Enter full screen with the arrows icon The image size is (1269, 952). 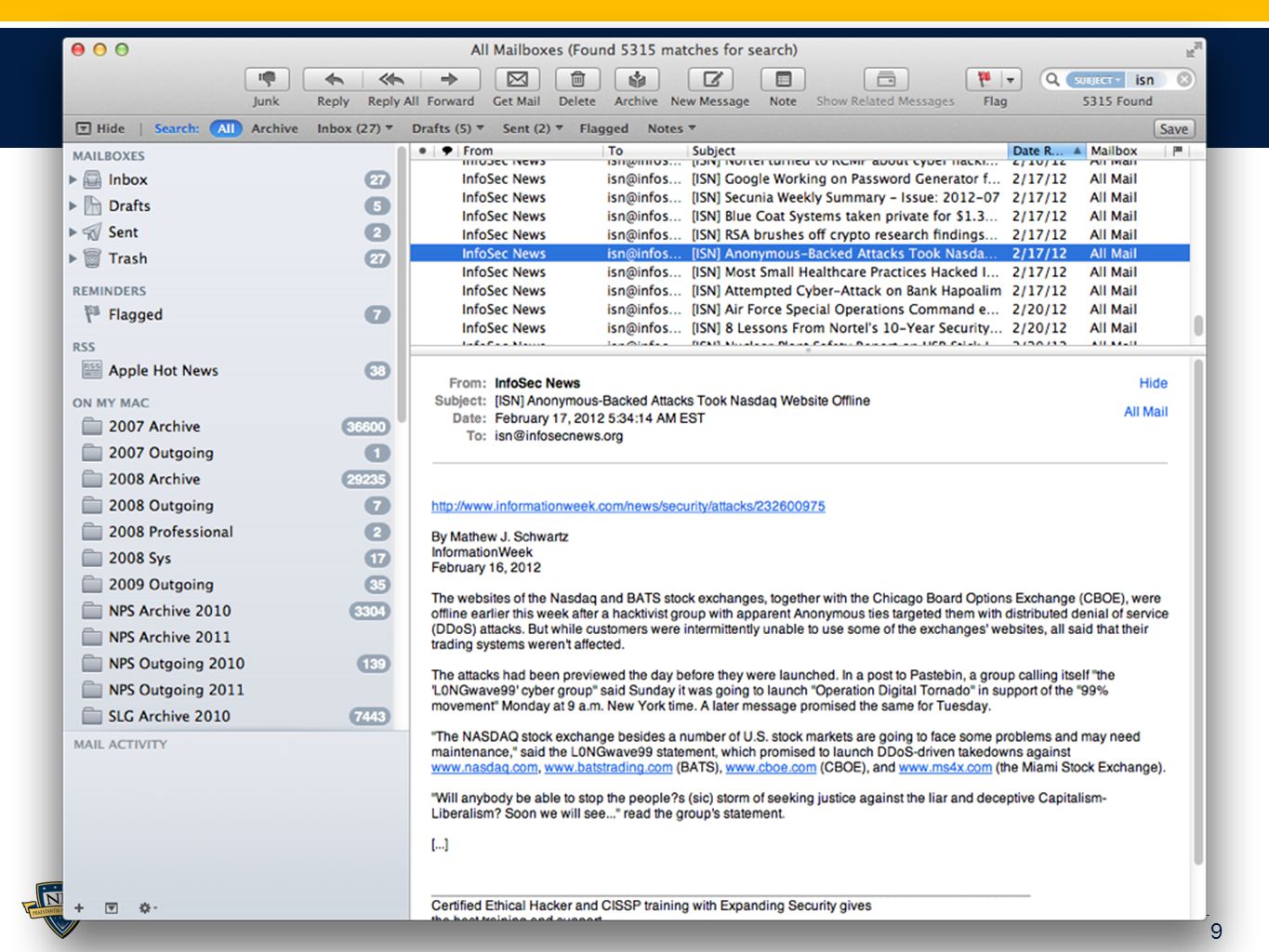tap(1193, 50)
